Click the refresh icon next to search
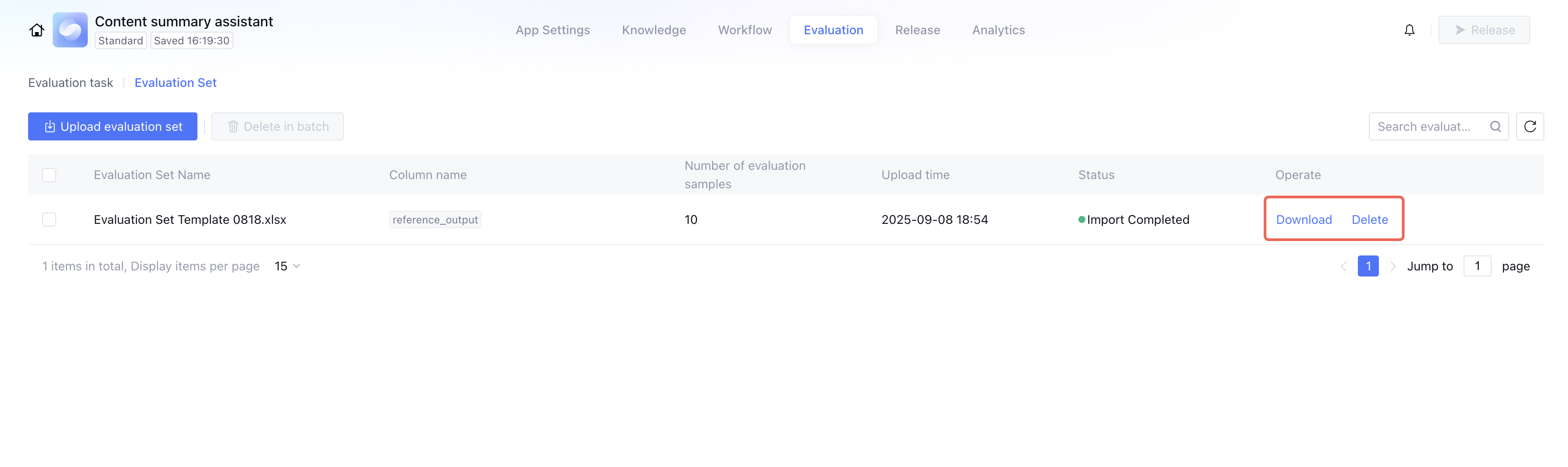 1530,127
